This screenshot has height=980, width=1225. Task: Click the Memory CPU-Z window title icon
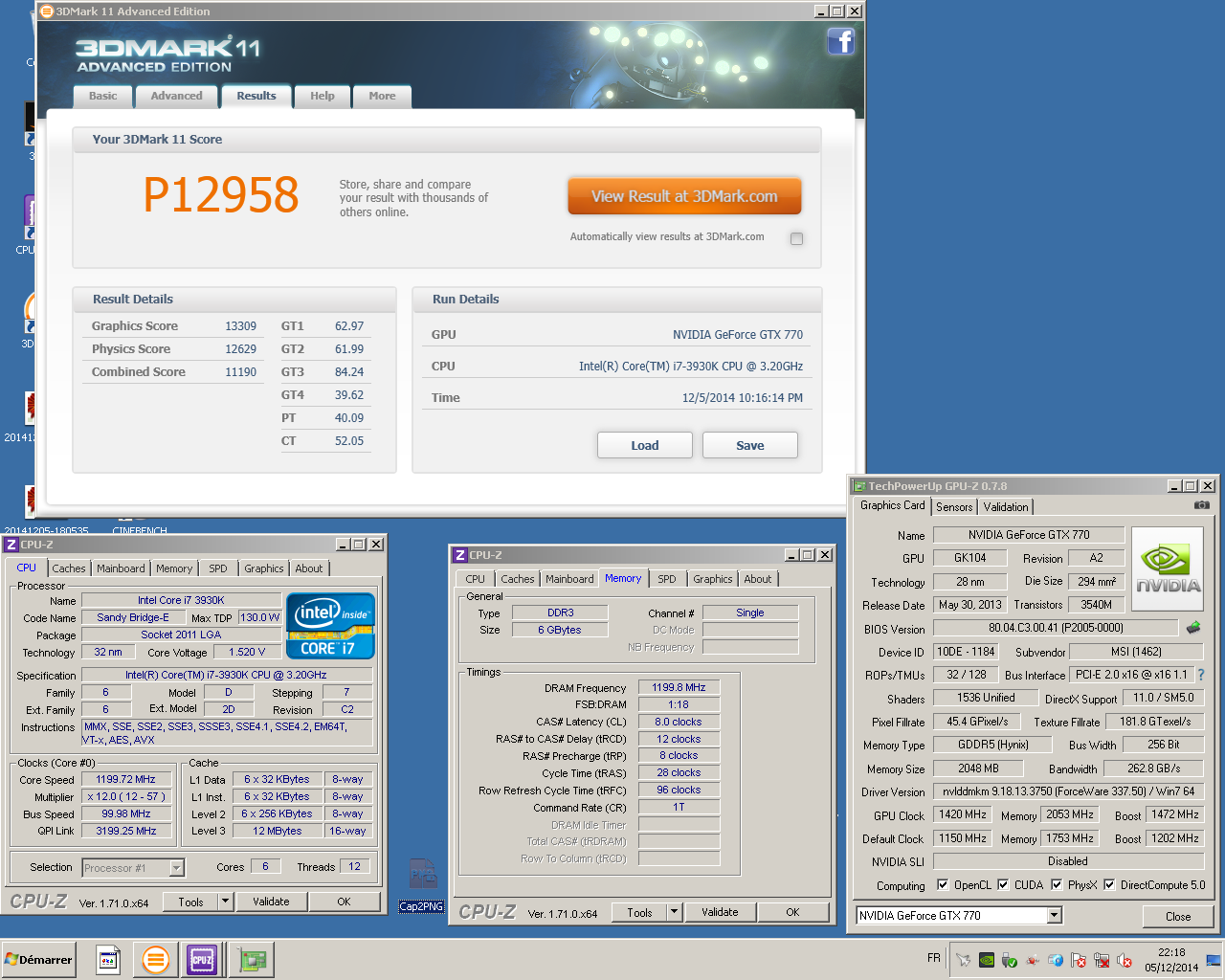[460, 555]
